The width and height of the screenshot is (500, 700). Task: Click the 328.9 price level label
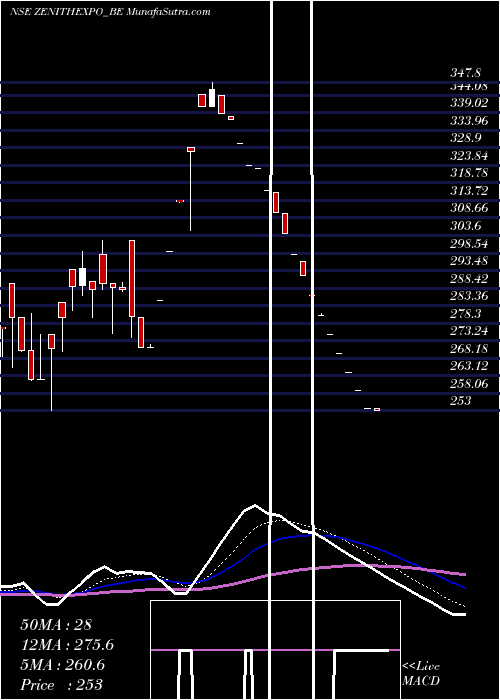(x=466, y=138)
